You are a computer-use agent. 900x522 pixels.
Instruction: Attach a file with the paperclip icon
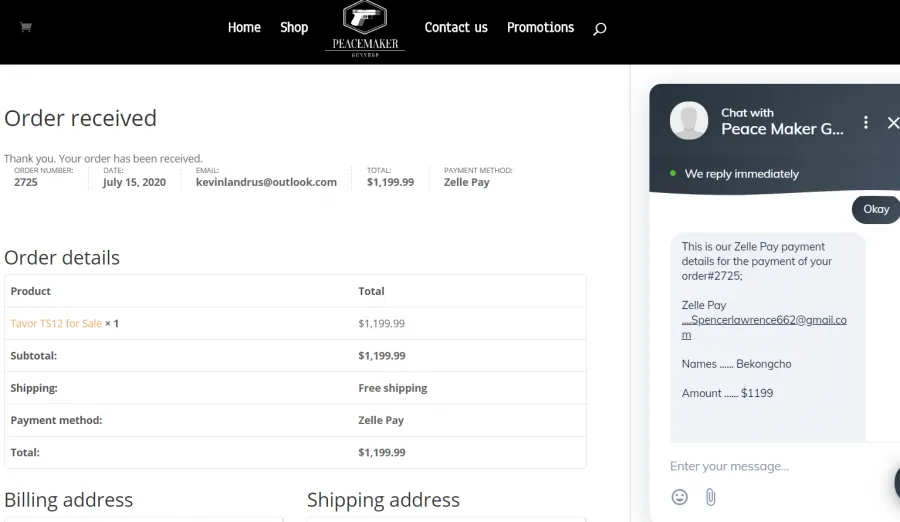pos(711,497)
